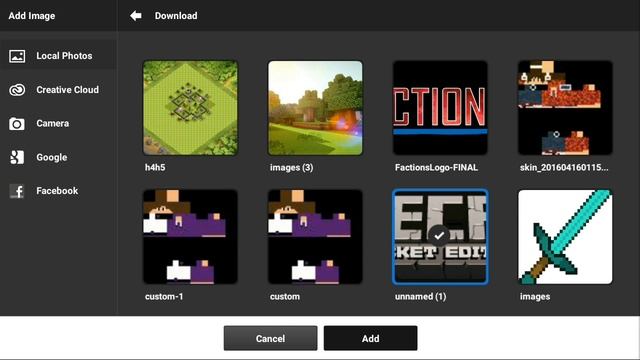
Task: Select the h4h5 base layout thumbnail
Action: 190,108
